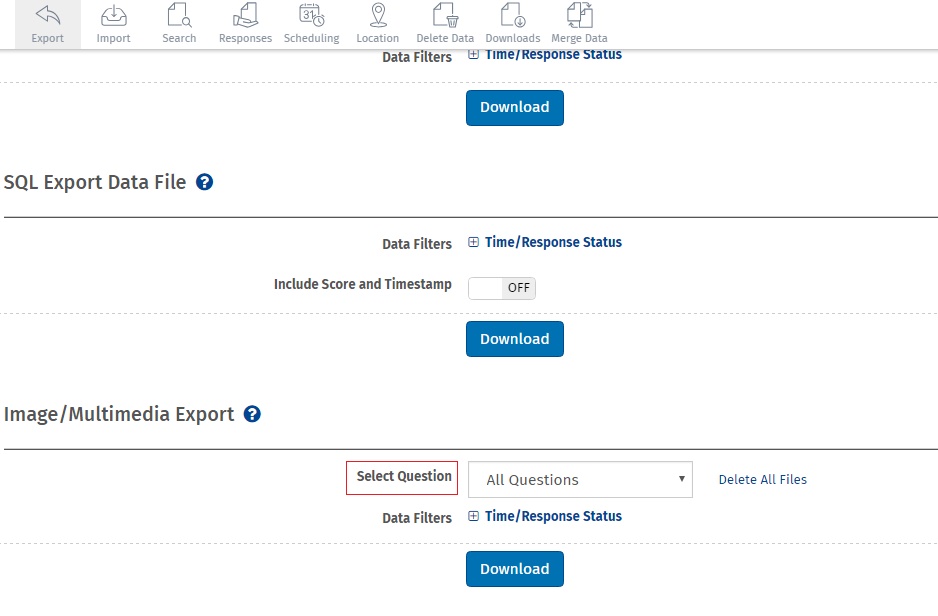938x616 pixels.
Task: Open the Downloads section
Action: click(512, 24)
